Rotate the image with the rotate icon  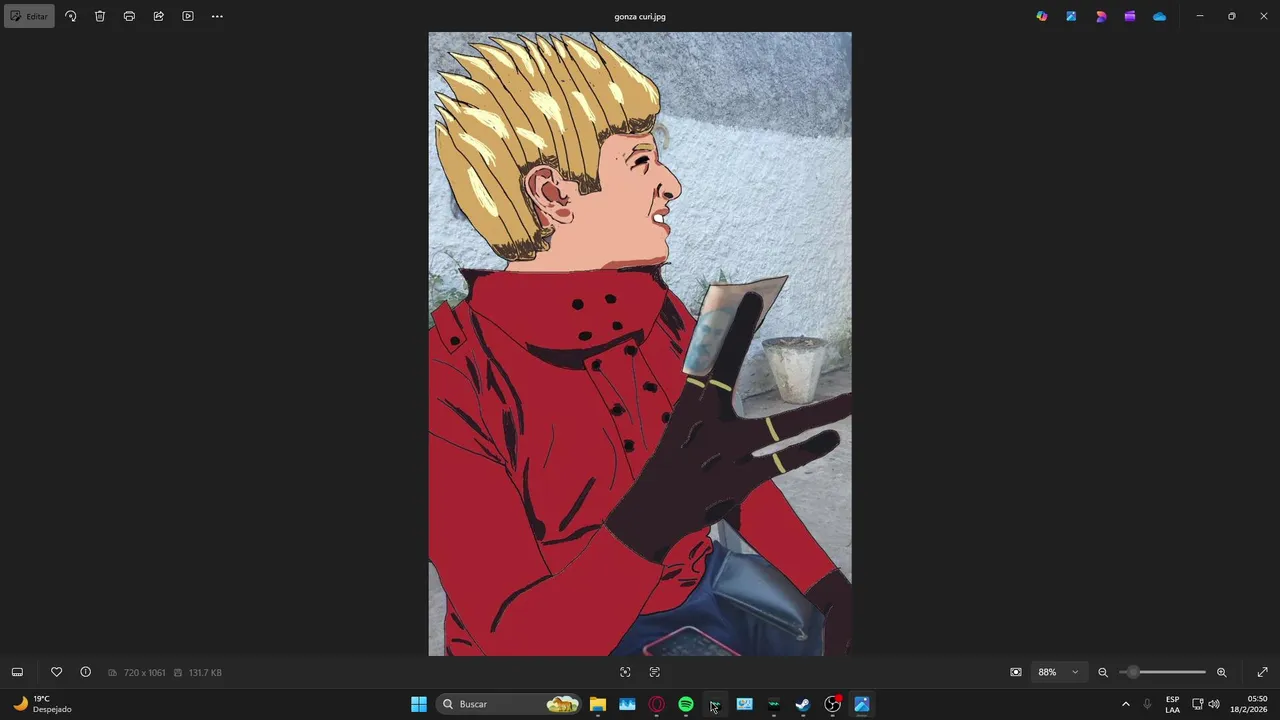[x=70, y=16]
